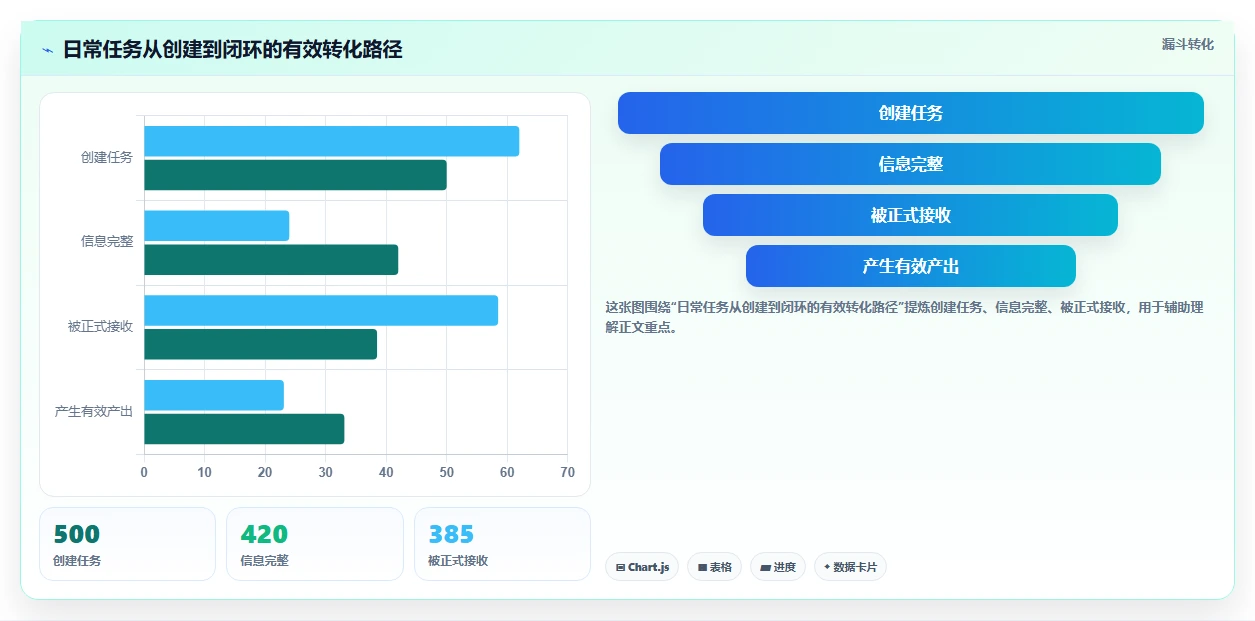Click the x-axis tick label 0
This screenshot has height=621, width=1255.
(144, 472)
